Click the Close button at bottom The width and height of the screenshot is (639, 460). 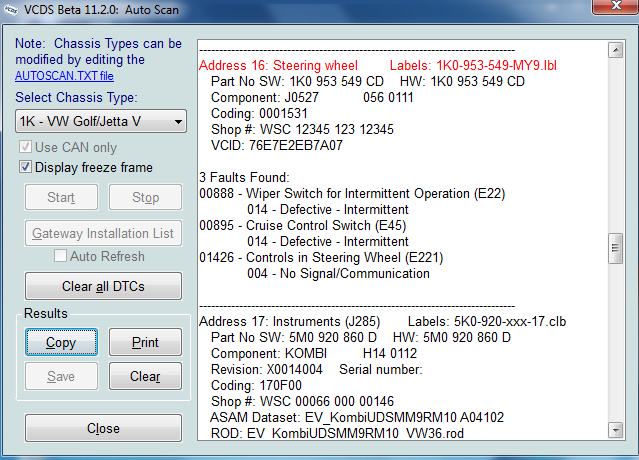(x=103, y=428)
